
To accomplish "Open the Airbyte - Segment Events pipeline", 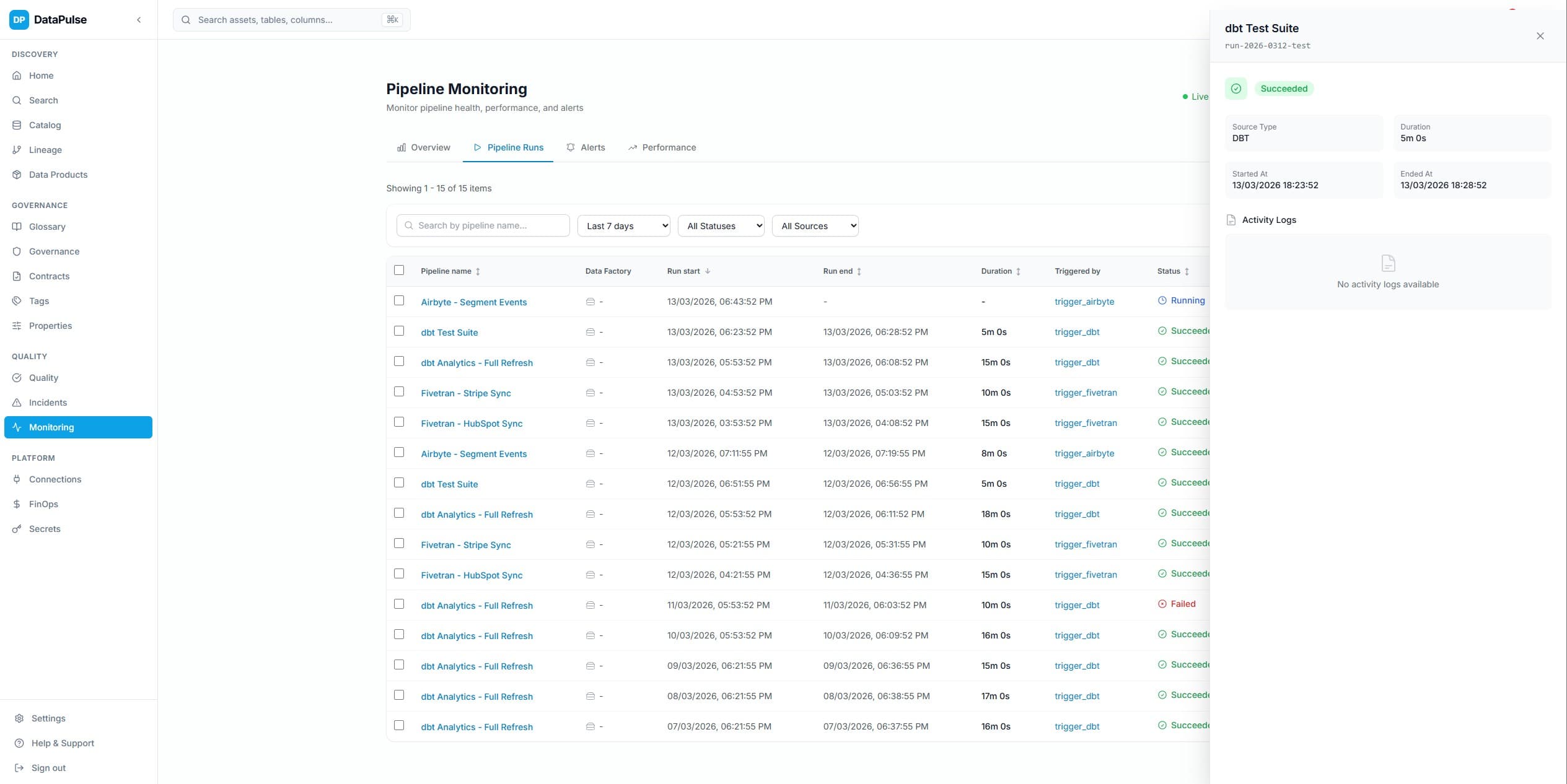I will tap(473, 302).
